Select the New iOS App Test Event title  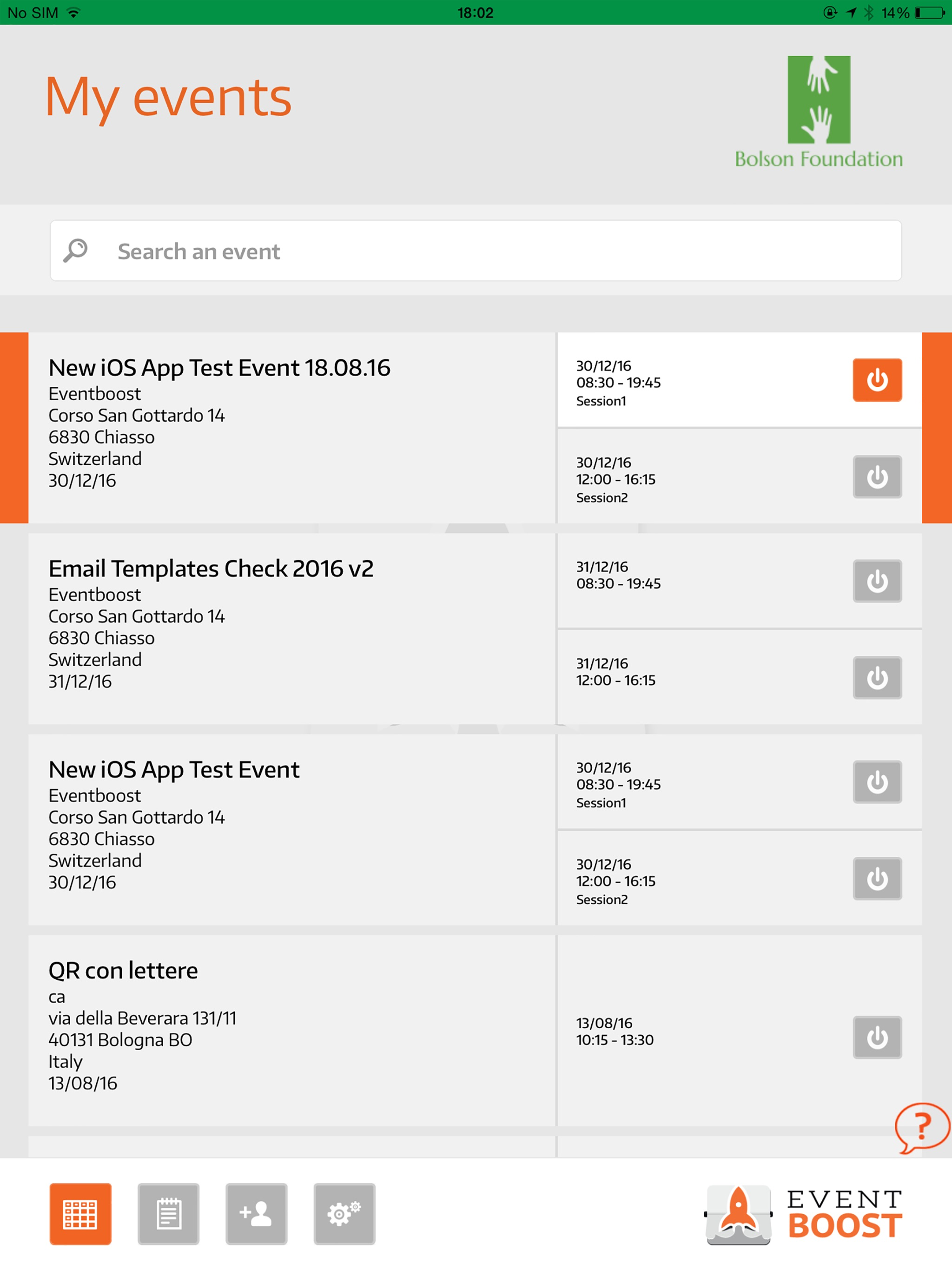(174, 770)
